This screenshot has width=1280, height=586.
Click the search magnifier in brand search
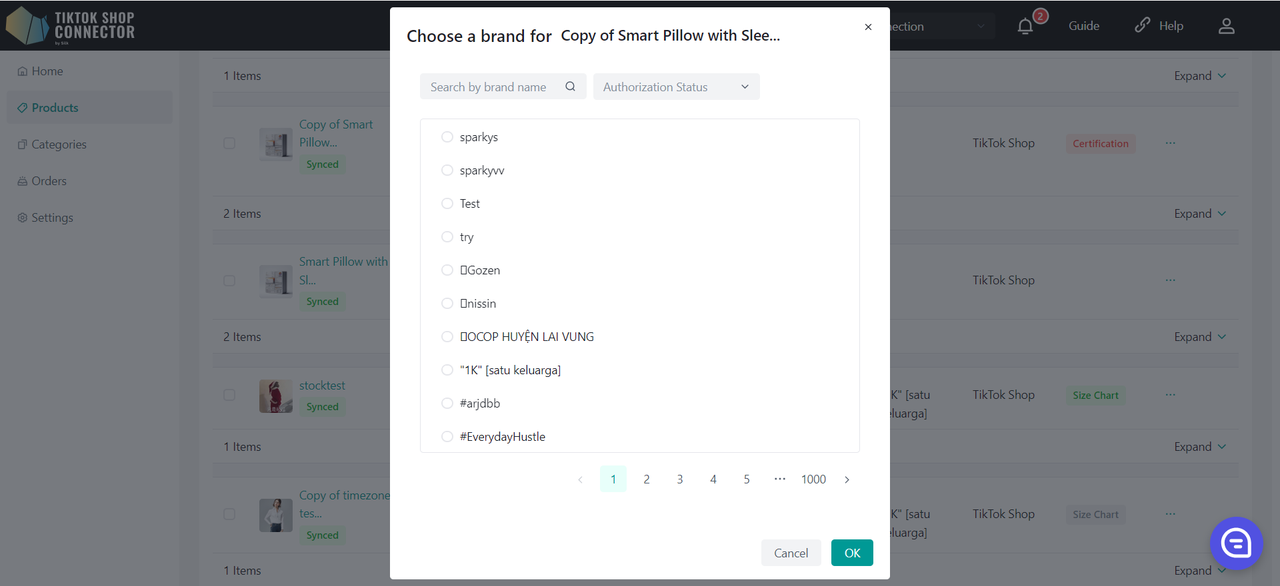tap(570, 87)
